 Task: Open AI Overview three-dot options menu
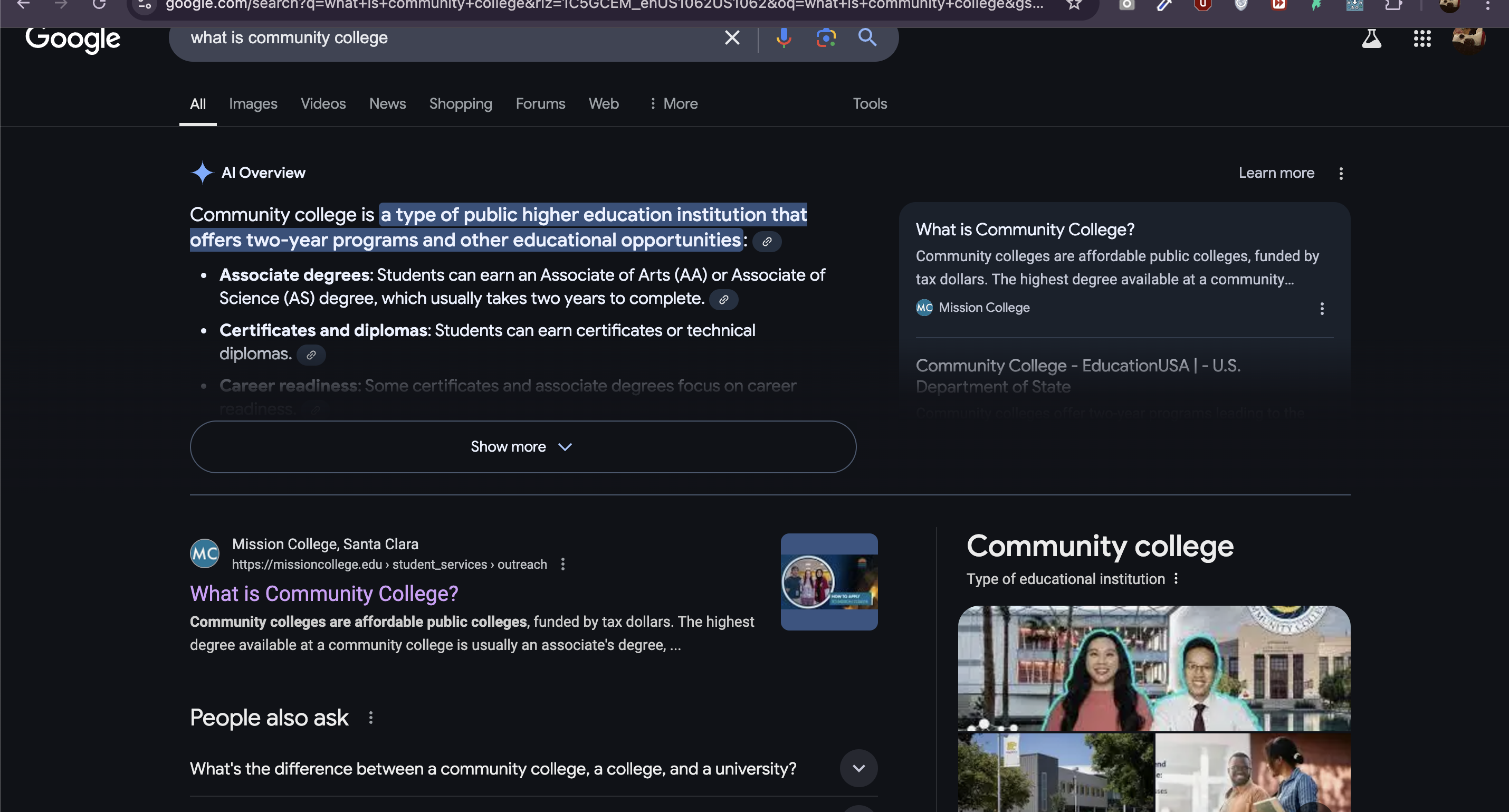coord(1340,174)
